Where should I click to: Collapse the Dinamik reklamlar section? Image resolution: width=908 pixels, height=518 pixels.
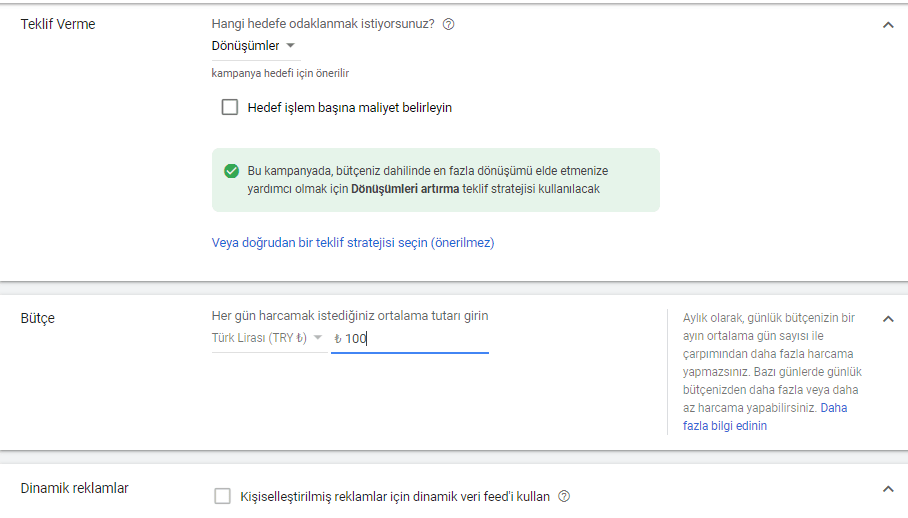[x=888, y=489]
